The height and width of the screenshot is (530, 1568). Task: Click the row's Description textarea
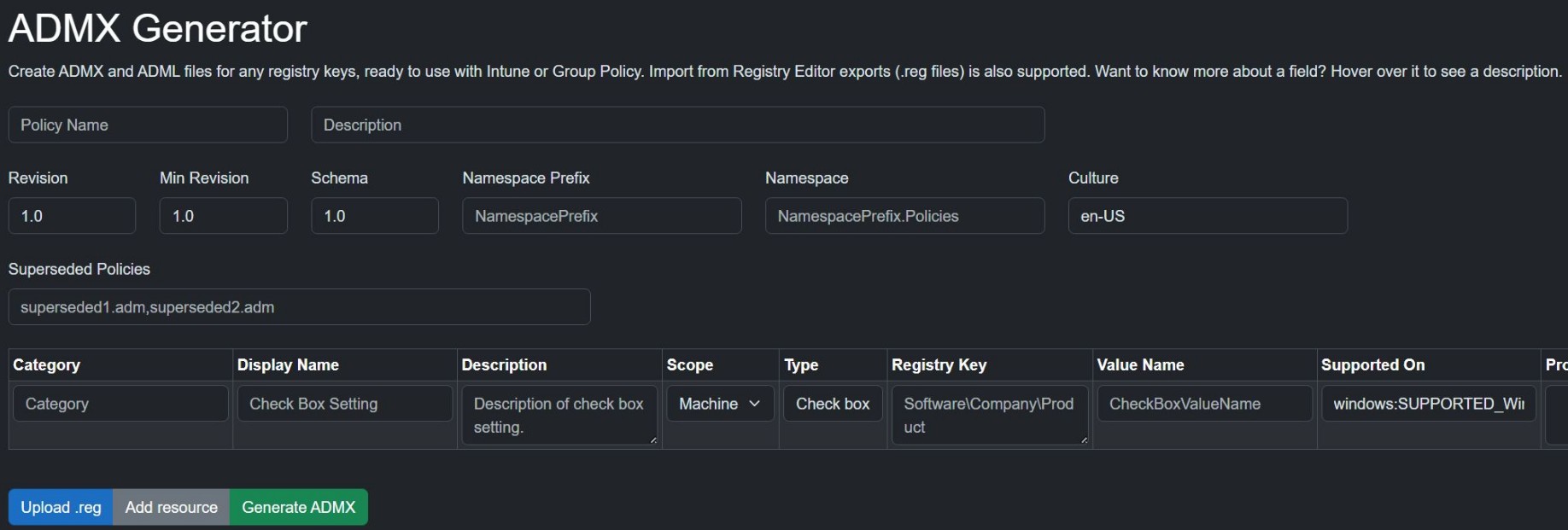tap(559, 415)
